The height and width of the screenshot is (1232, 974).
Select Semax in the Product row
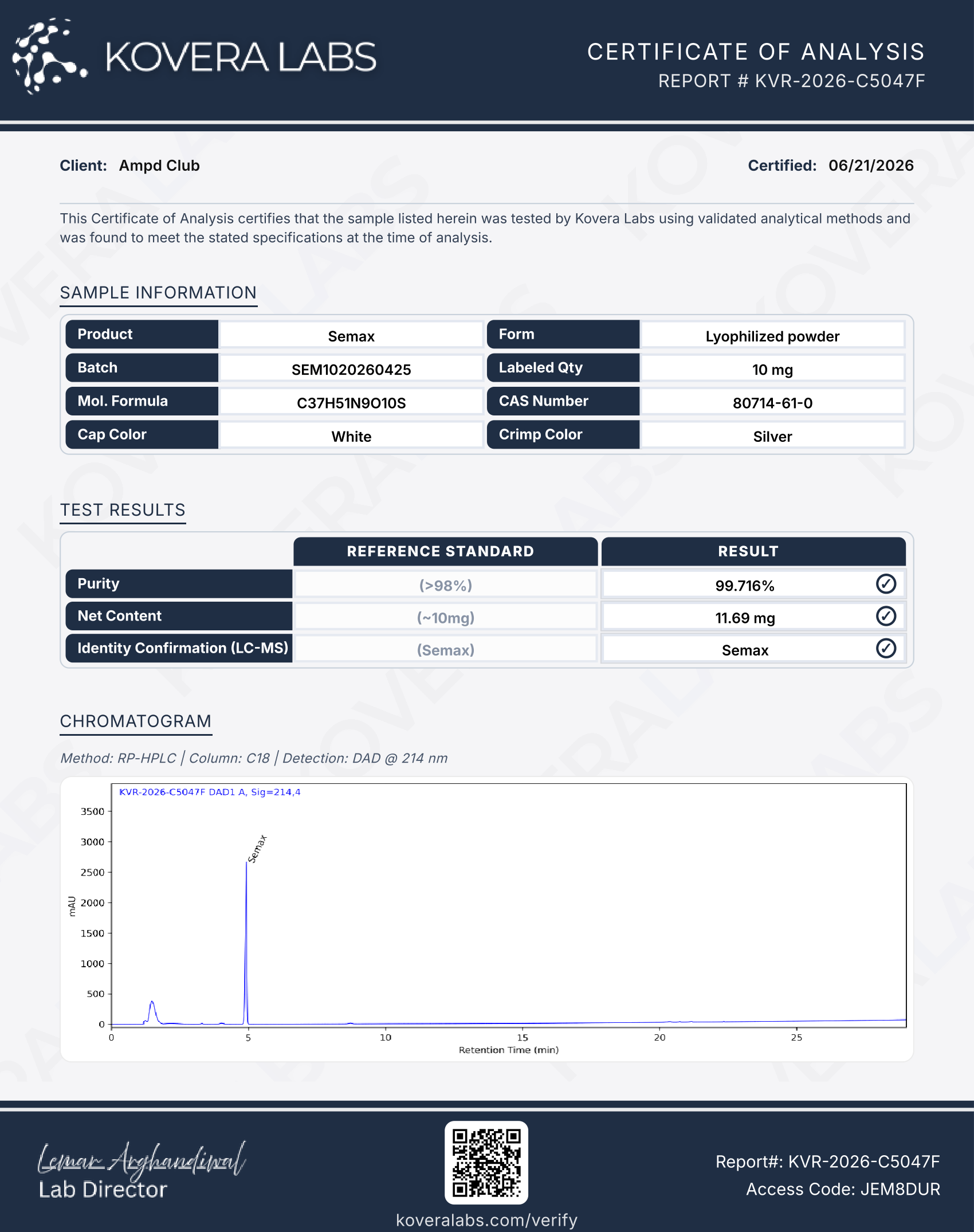(351, 336)
